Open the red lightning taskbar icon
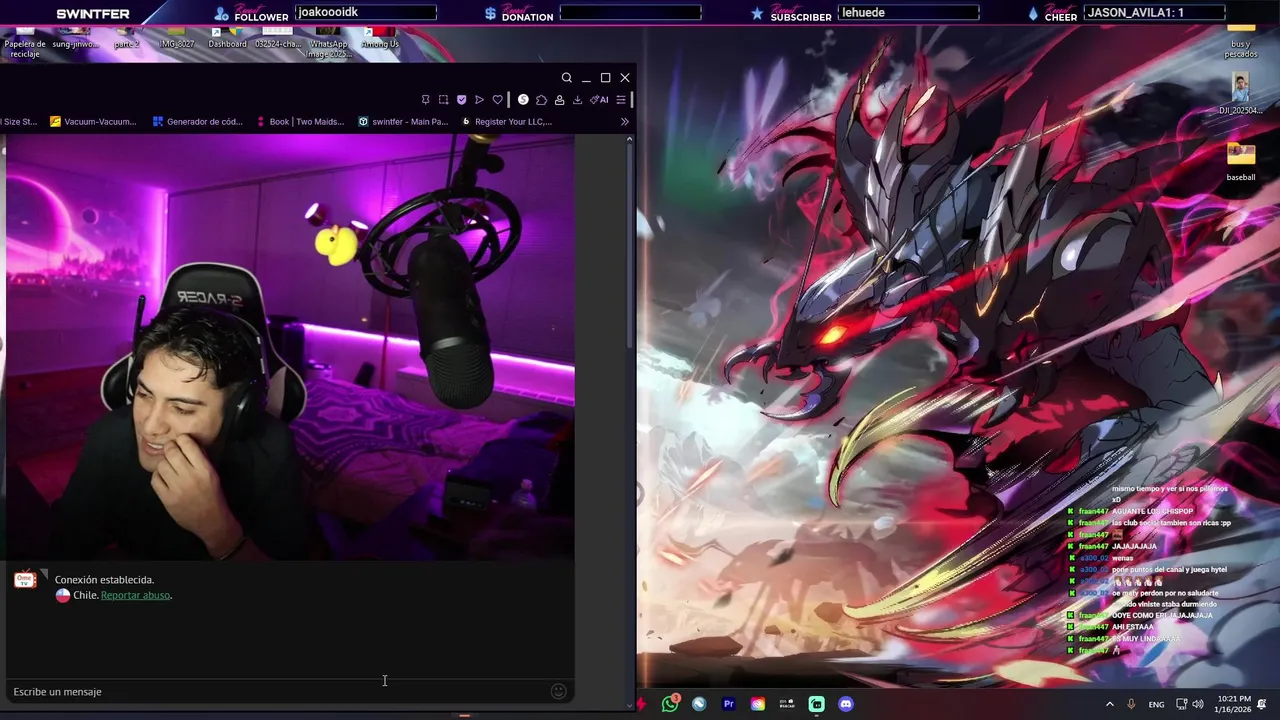1280x720 pixels. pos(641,704)
